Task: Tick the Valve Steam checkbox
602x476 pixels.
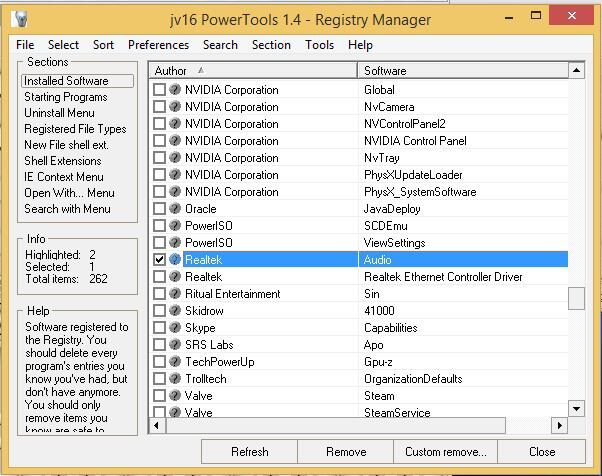Action: (159, 395)
